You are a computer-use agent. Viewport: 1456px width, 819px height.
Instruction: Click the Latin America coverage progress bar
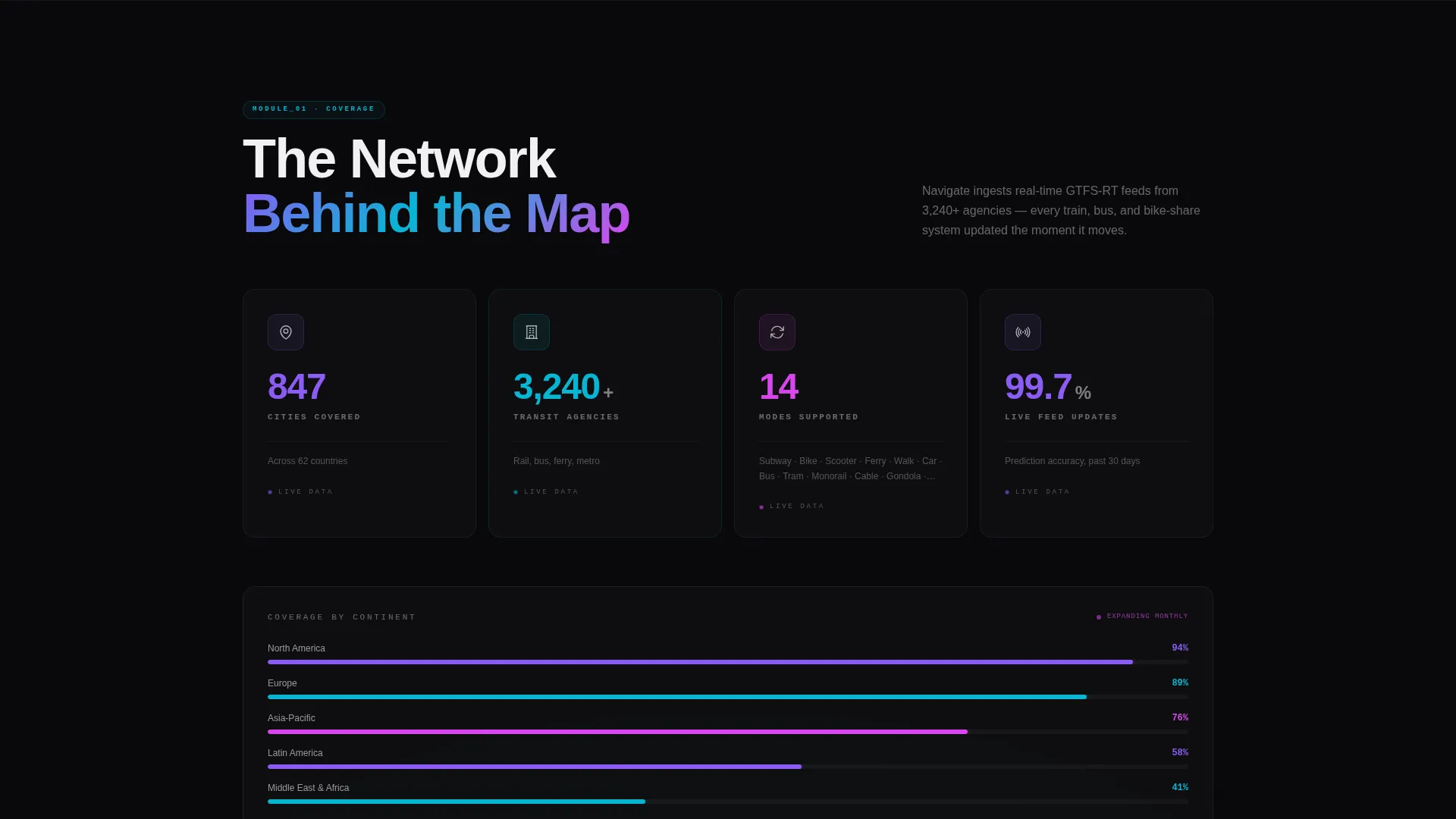coord(728,767)
